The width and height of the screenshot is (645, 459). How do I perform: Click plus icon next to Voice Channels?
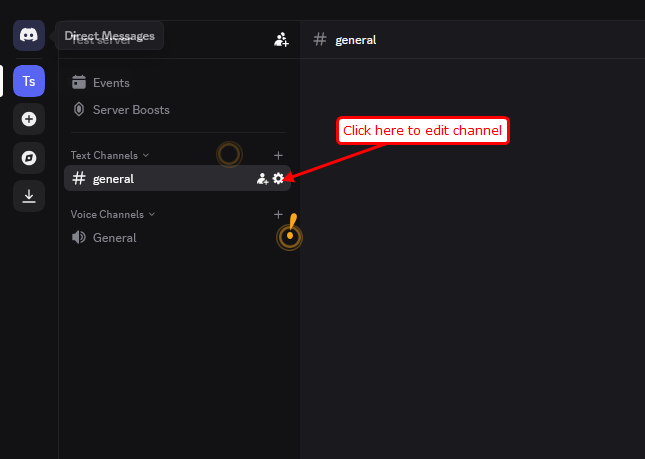278,214
